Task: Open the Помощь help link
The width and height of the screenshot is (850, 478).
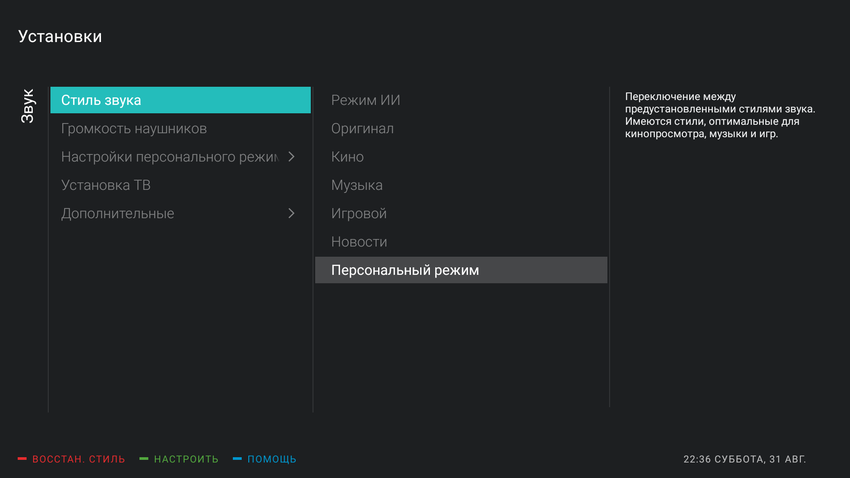Action: [x=272, y=459]
